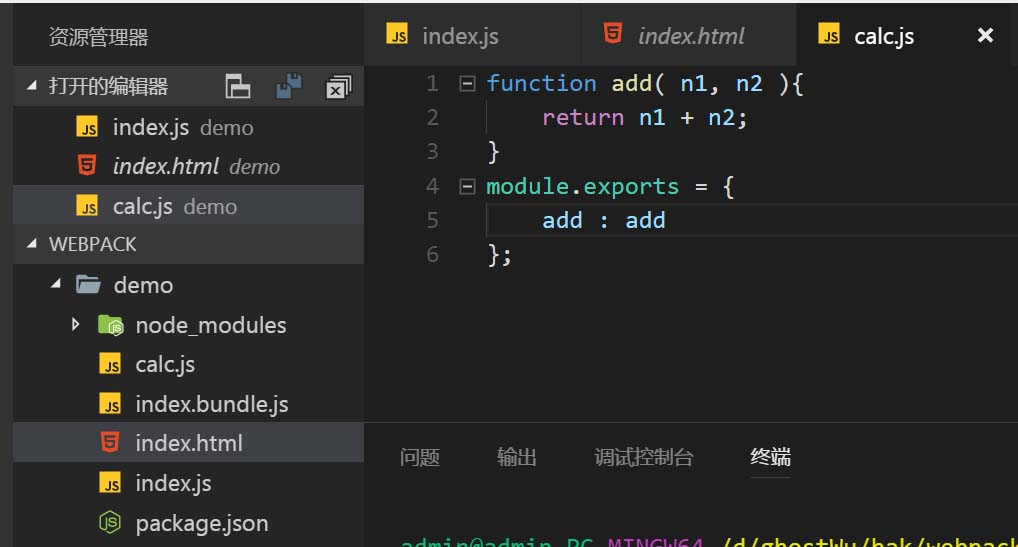The height and width of the screenshot is (547, 1018).
Task: Click the open folder icon beside demo
Action: click(x=88, y=284)
